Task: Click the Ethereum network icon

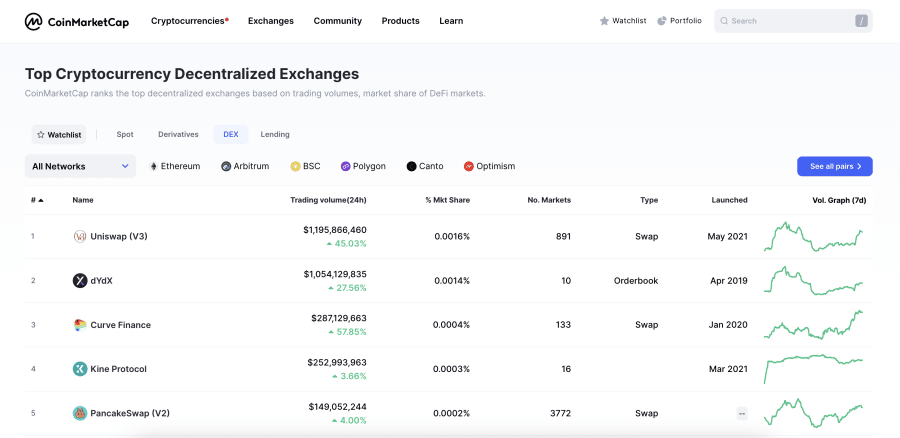Action: coord(153,166)
